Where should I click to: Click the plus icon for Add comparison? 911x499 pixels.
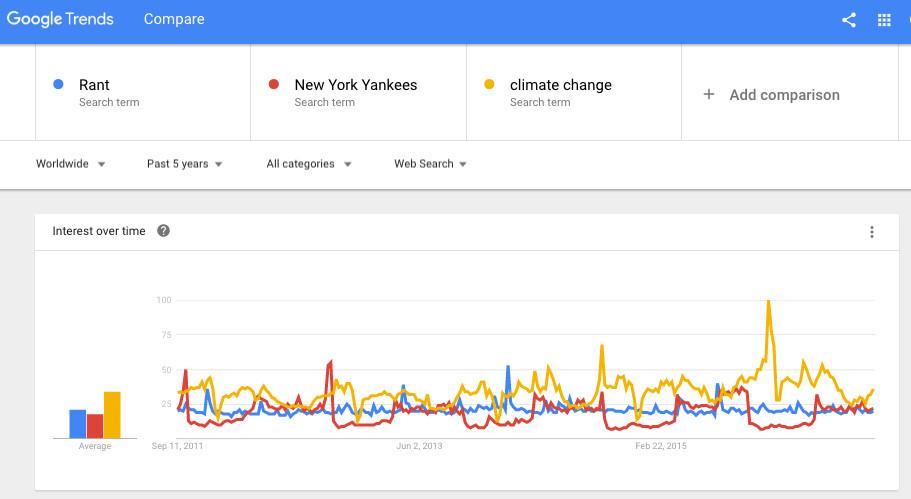point(709,94)
